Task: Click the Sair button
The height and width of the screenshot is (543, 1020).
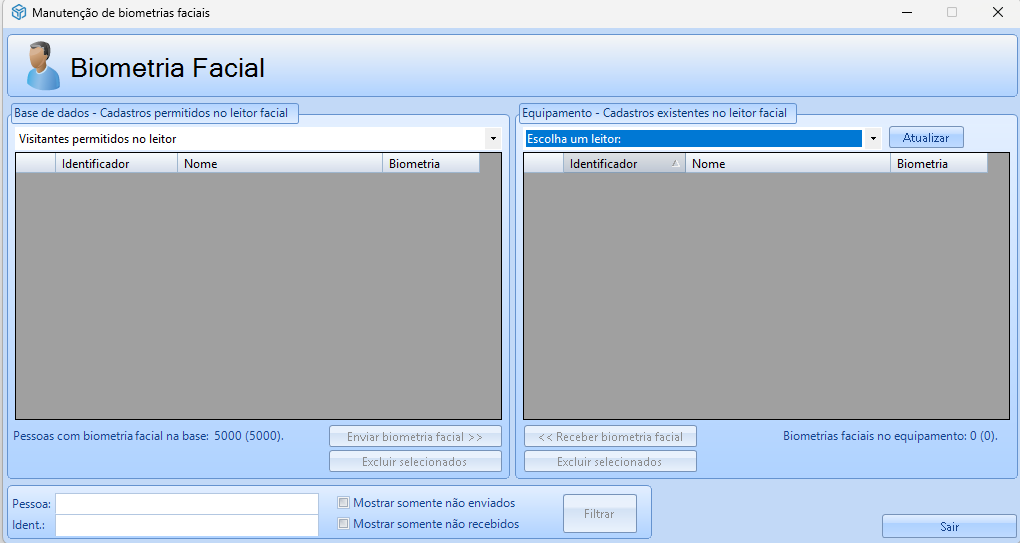Action: pos(948,526)
